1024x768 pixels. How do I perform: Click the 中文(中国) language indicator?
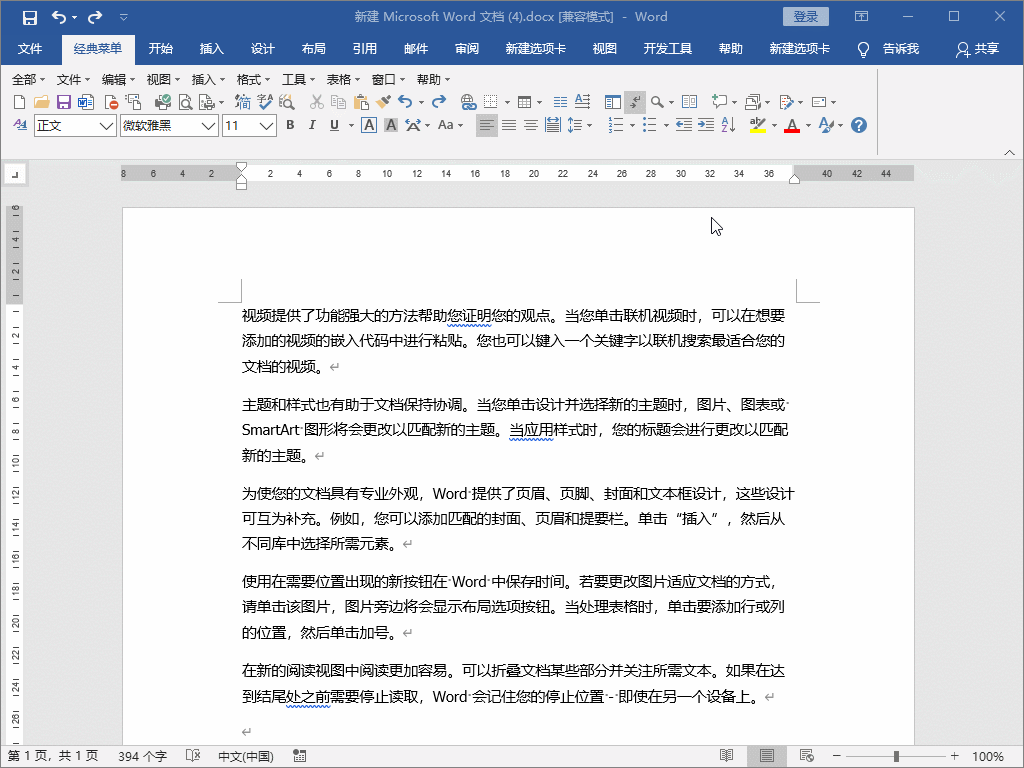246,756
